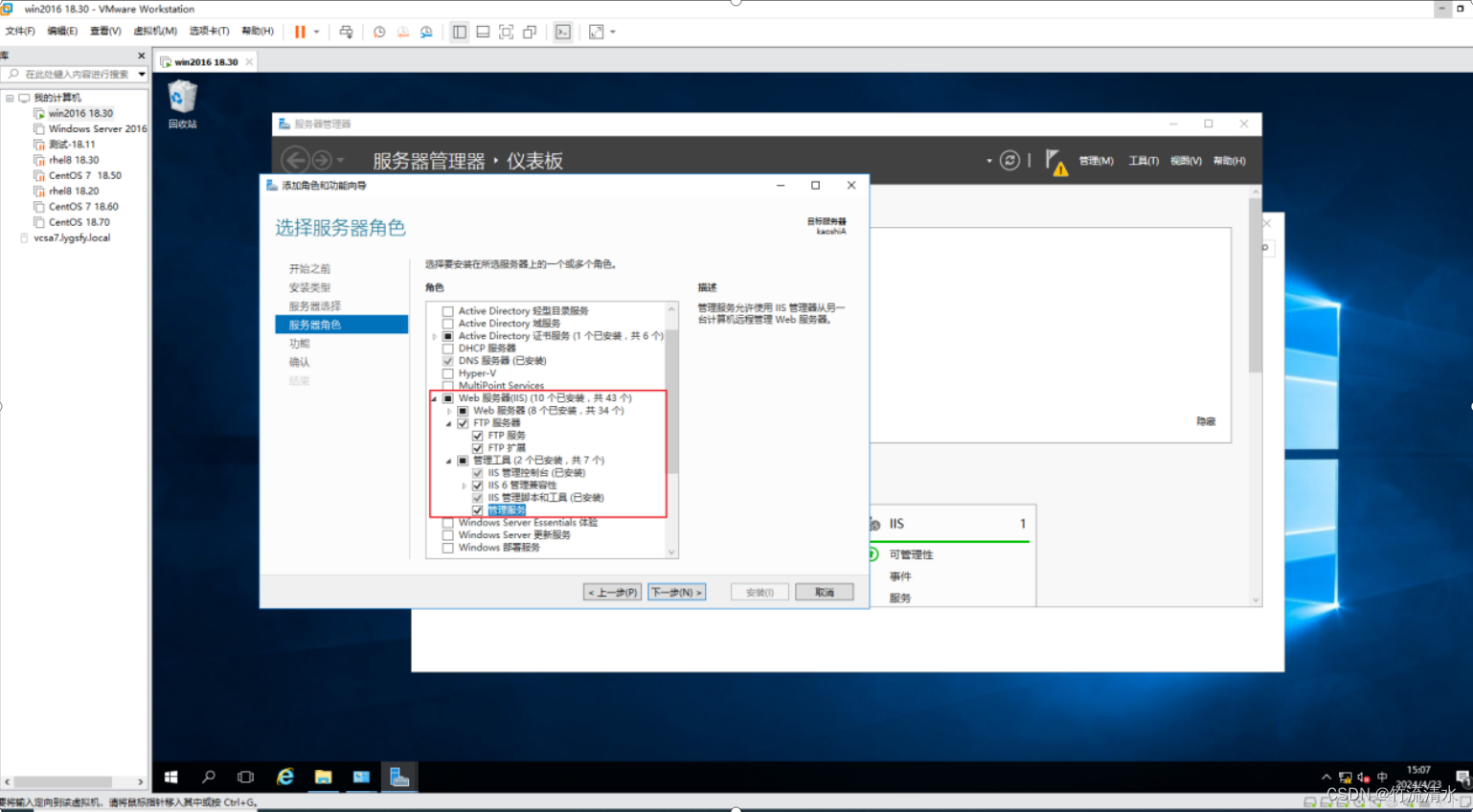The image size is (1473, 812).
Task: Select win2016 18.30 VM tab
Action: pyautogui.click(x=206, y=62)
